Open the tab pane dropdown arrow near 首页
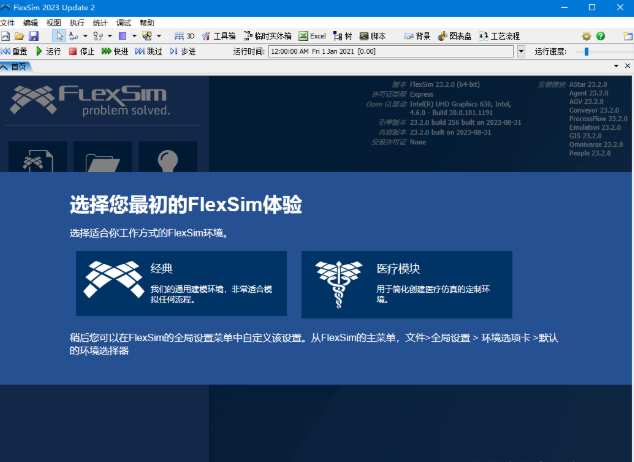The height and width of the screenshot is (462, 634). [616, 66]
